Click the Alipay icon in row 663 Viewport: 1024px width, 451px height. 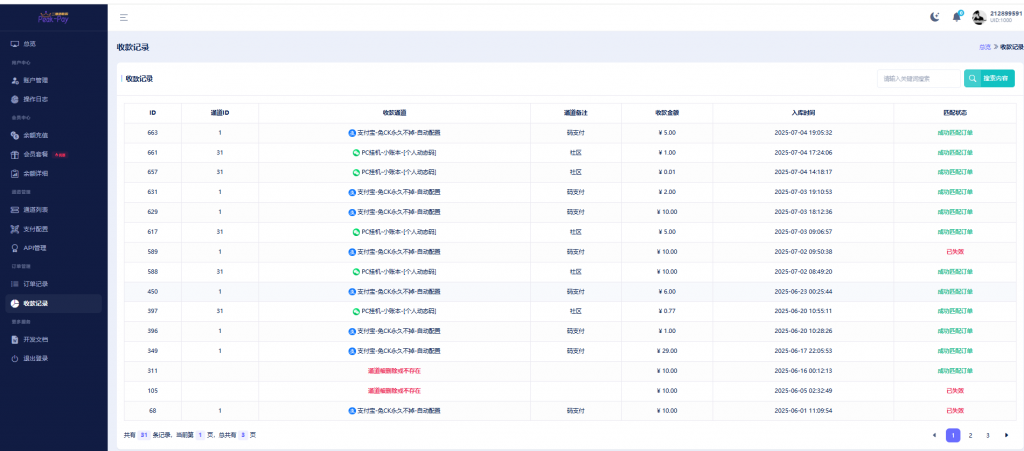click(x=352, y=132)
